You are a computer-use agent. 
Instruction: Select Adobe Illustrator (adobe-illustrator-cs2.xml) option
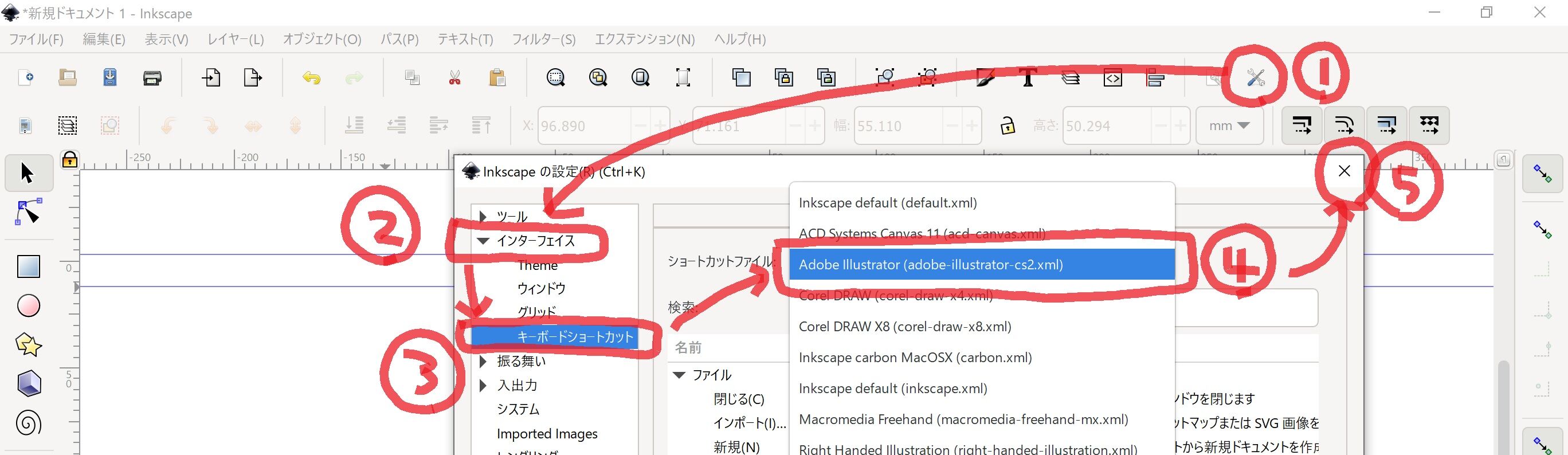[982, 265]
